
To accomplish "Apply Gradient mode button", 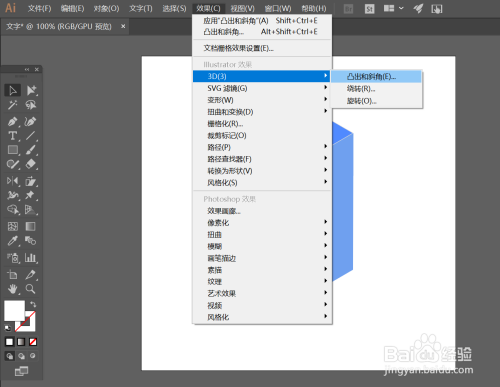I will pyautogui.click(x=21, y=342).
